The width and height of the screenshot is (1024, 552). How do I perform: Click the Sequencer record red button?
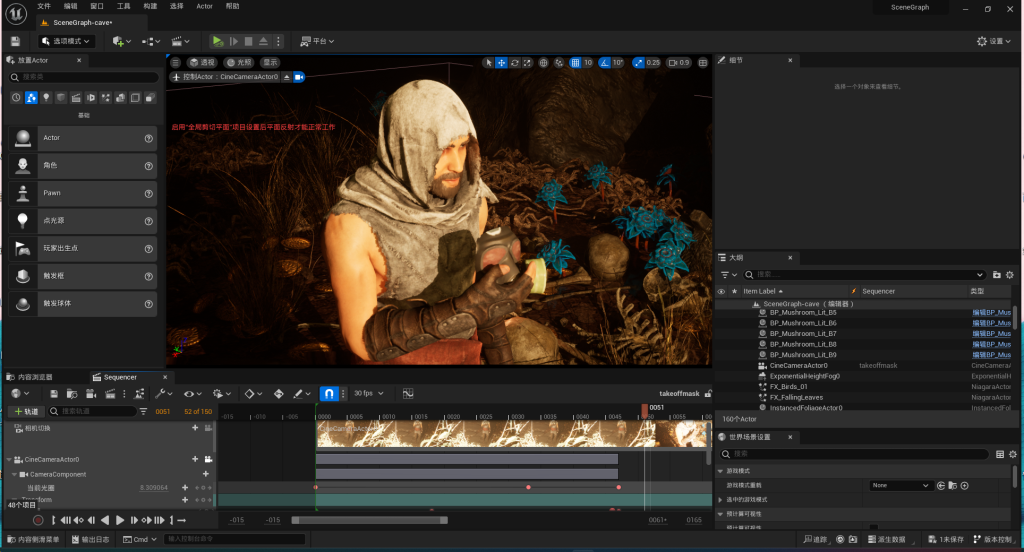point(38,521)
